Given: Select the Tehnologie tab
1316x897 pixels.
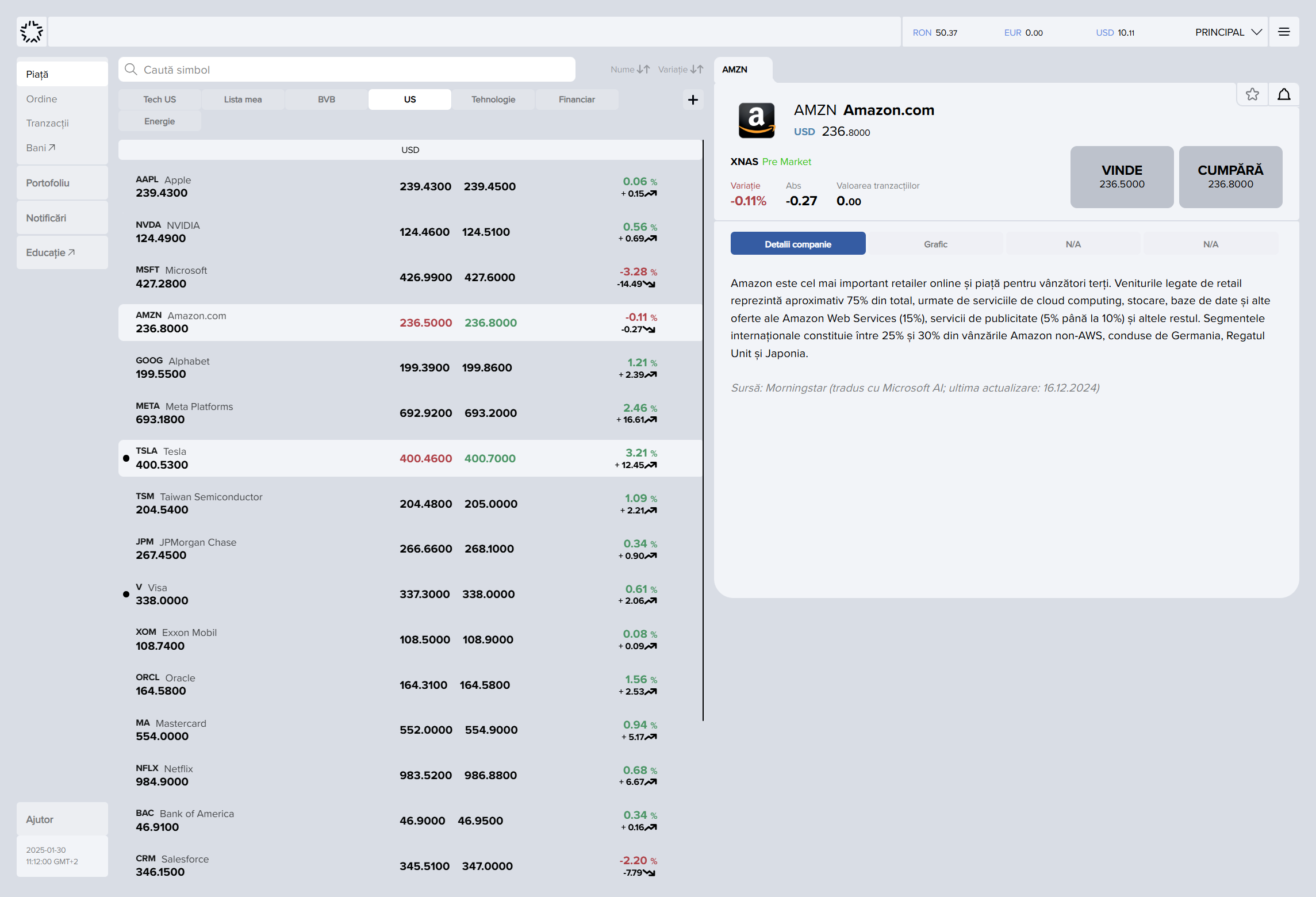Looking at the screenshot, I should pyautogui.click(x=493, y=99).
